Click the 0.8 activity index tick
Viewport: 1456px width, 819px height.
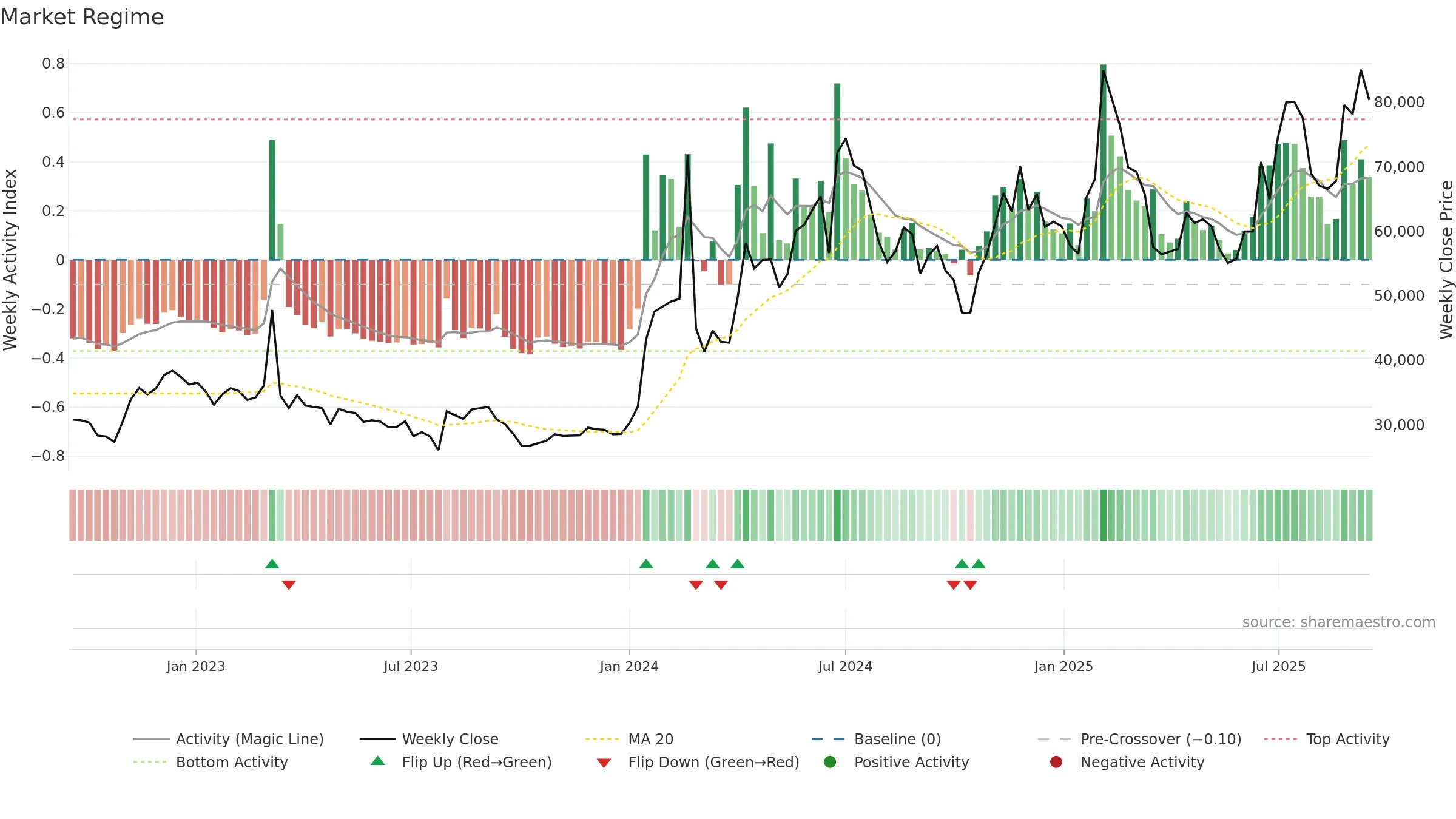[x=53, y=64]
